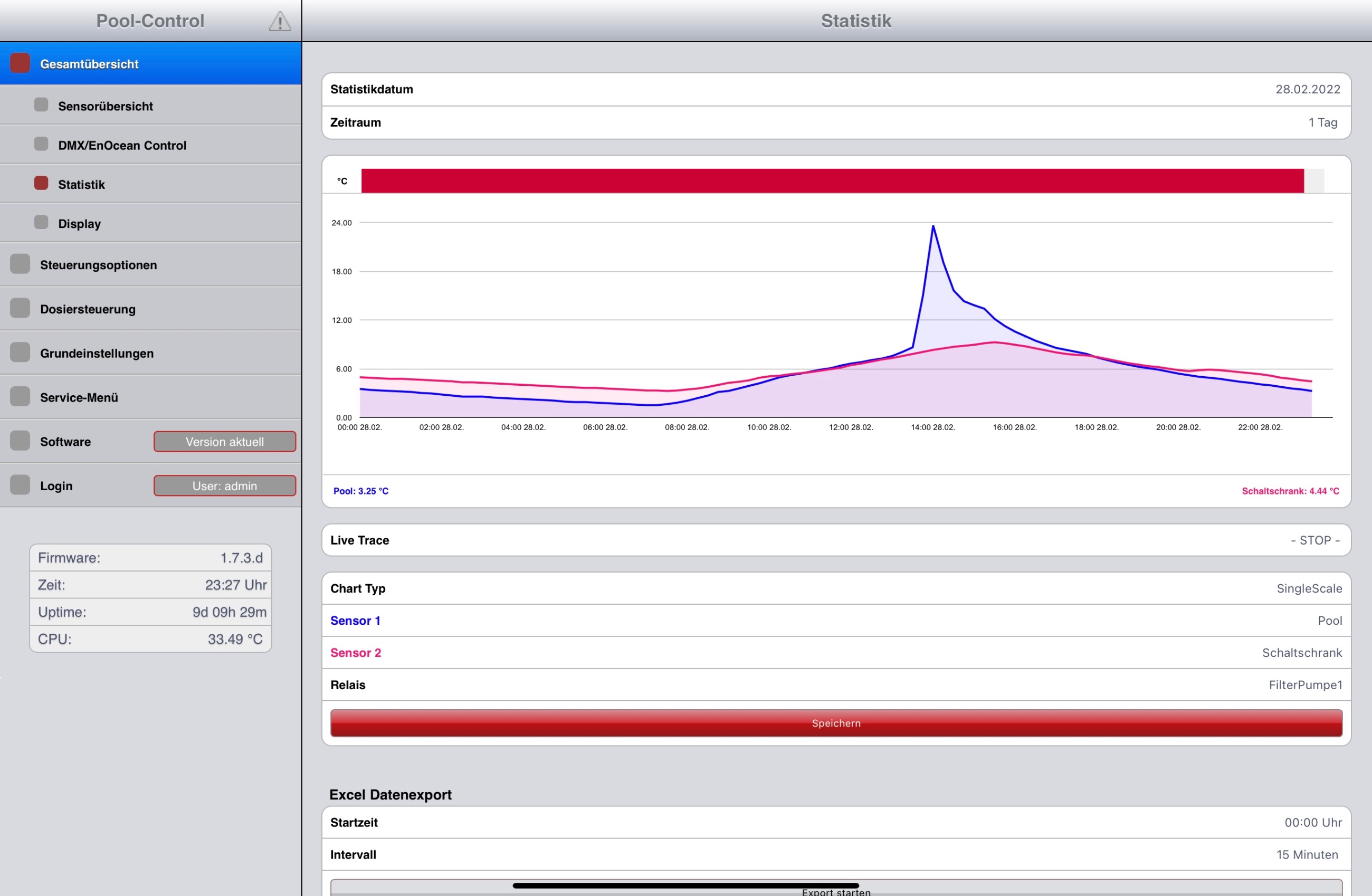Image resolution: width=1372 pixels, height=896 pixels.
Task: Click the gray square icon beside Software
Action: tap(20, 441)
